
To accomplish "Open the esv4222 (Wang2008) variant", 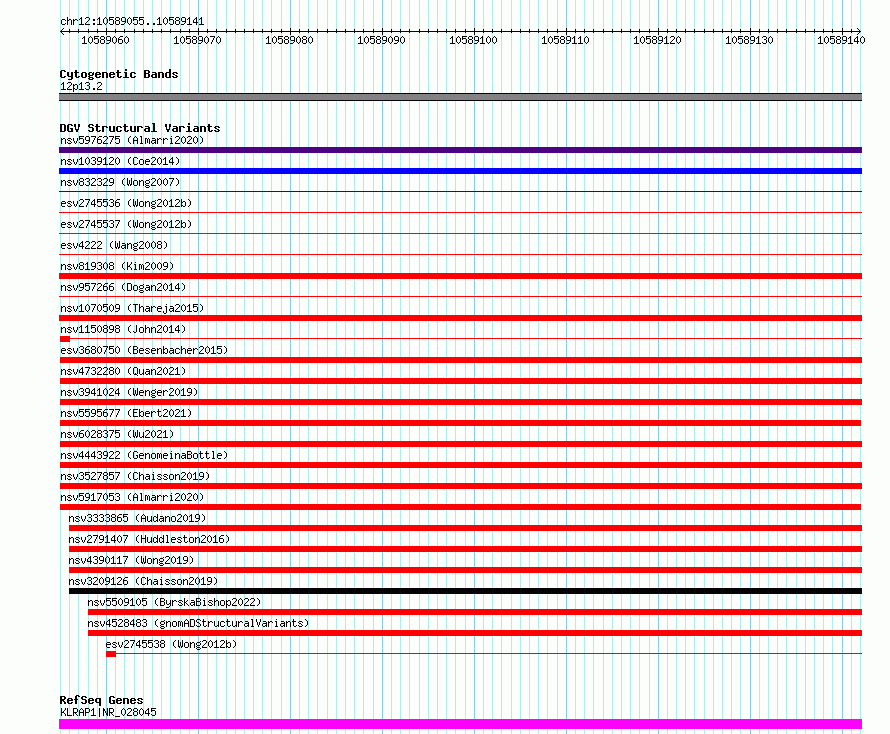I will [114, 245].
